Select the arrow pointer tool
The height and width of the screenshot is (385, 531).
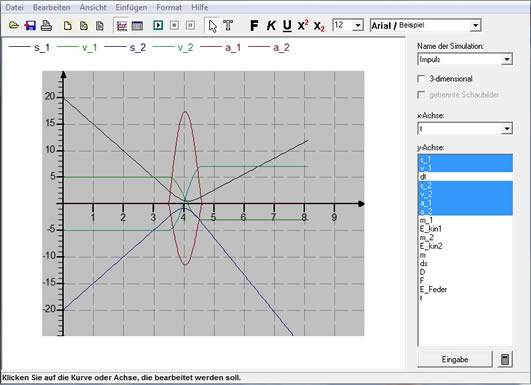click(x=213, y=26)
